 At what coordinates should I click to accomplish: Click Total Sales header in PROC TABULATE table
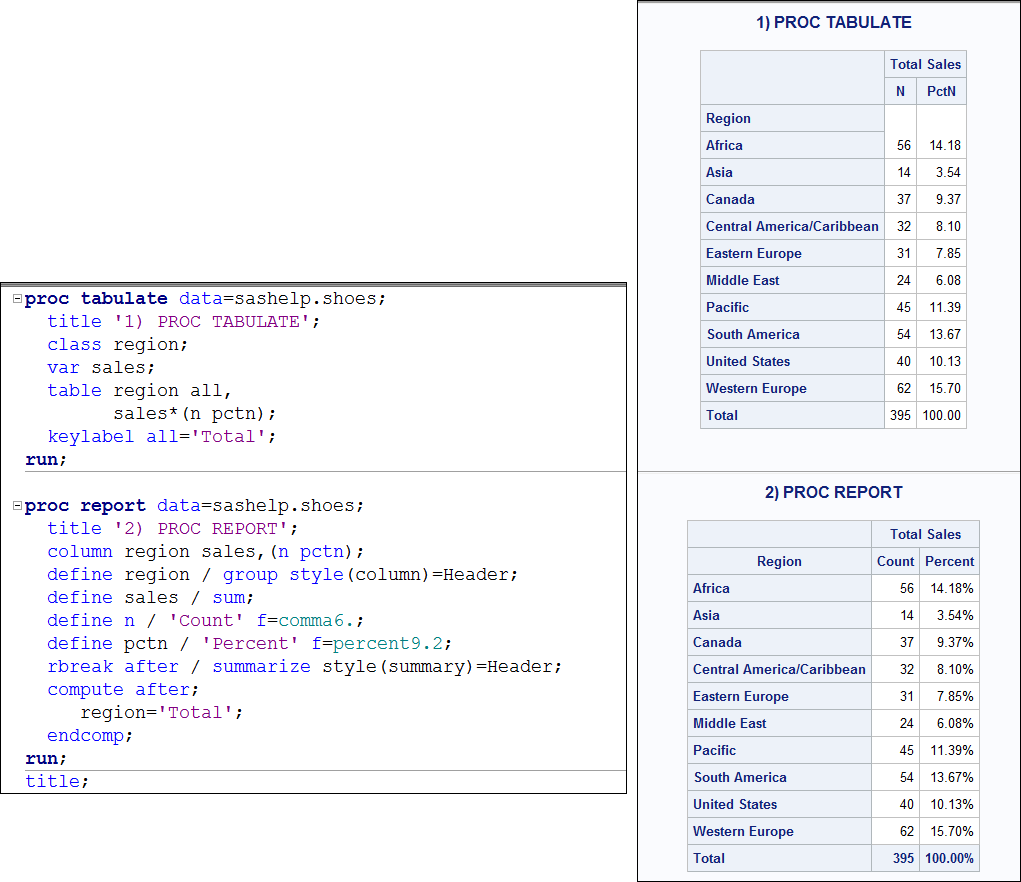(x=925, y=64)
